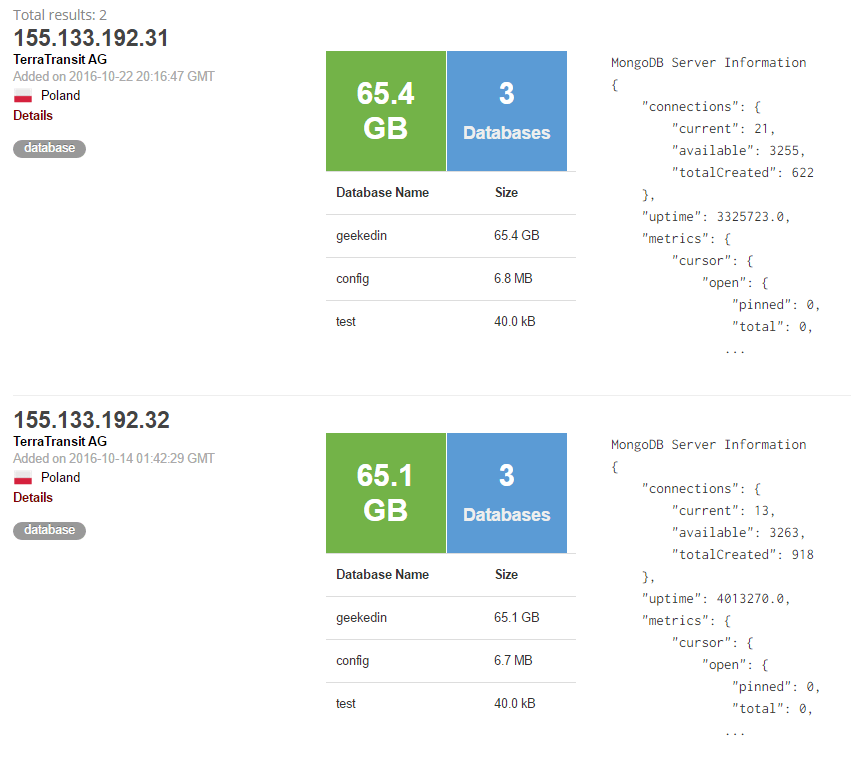Viewport: 851px width, 760px height.
Task: Click the green 65.1 GB tile for second server
Action: click(385, 493)
